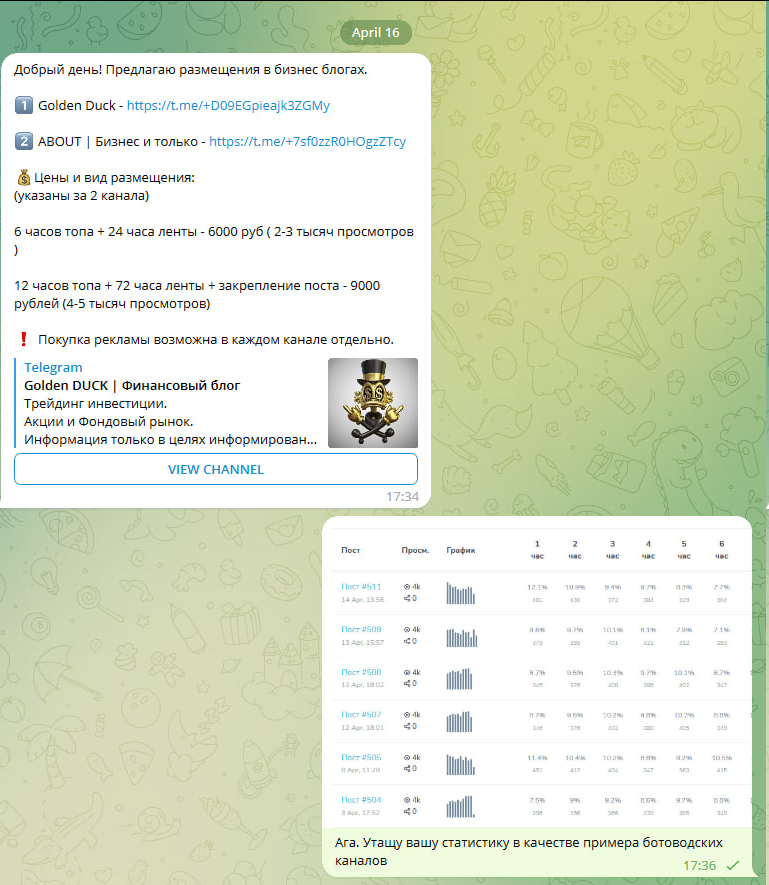Click the line 'Цены и вид размещения:'

115,178
